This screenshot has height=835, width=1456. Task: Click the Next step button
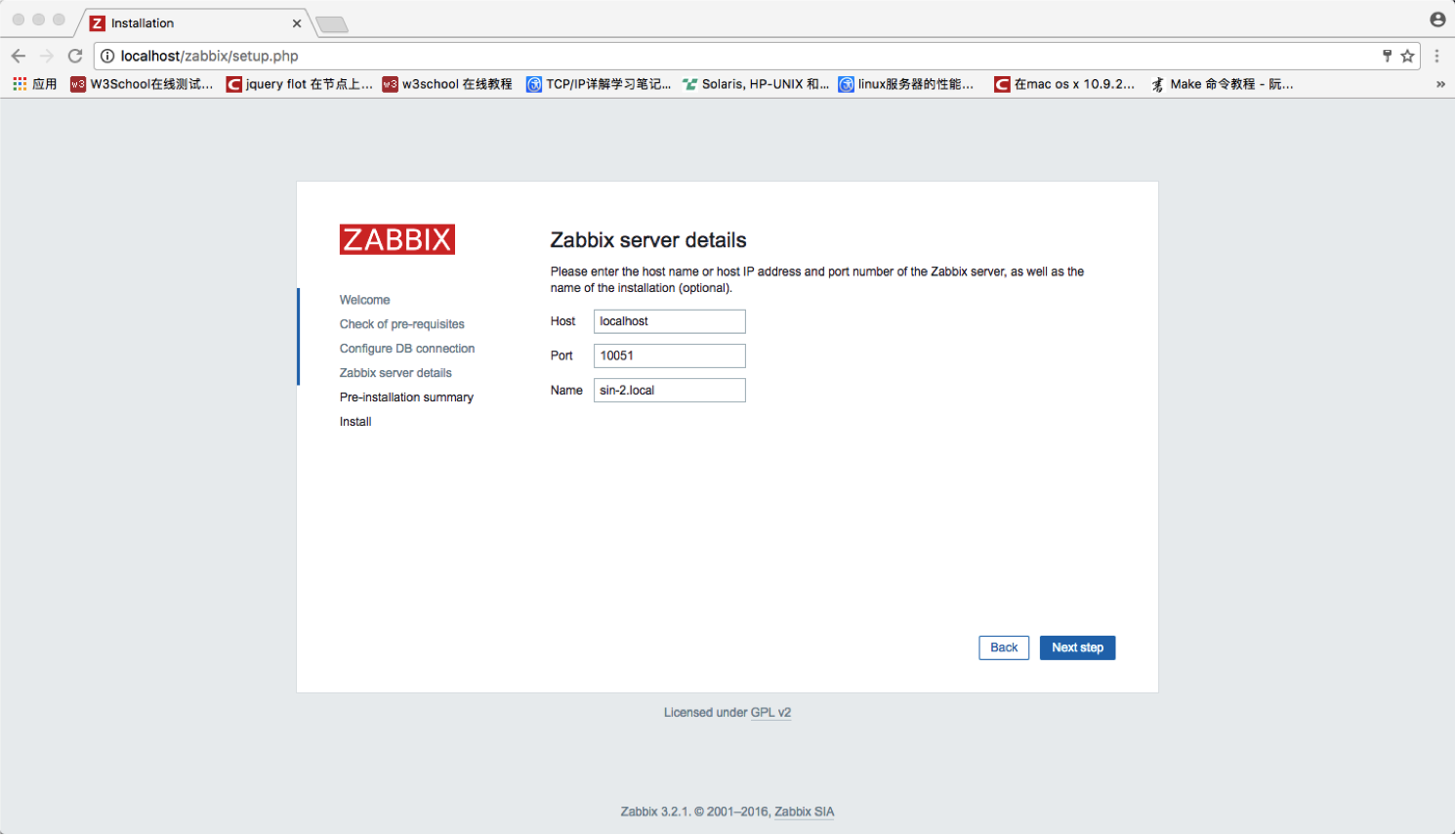point(1077,647)
